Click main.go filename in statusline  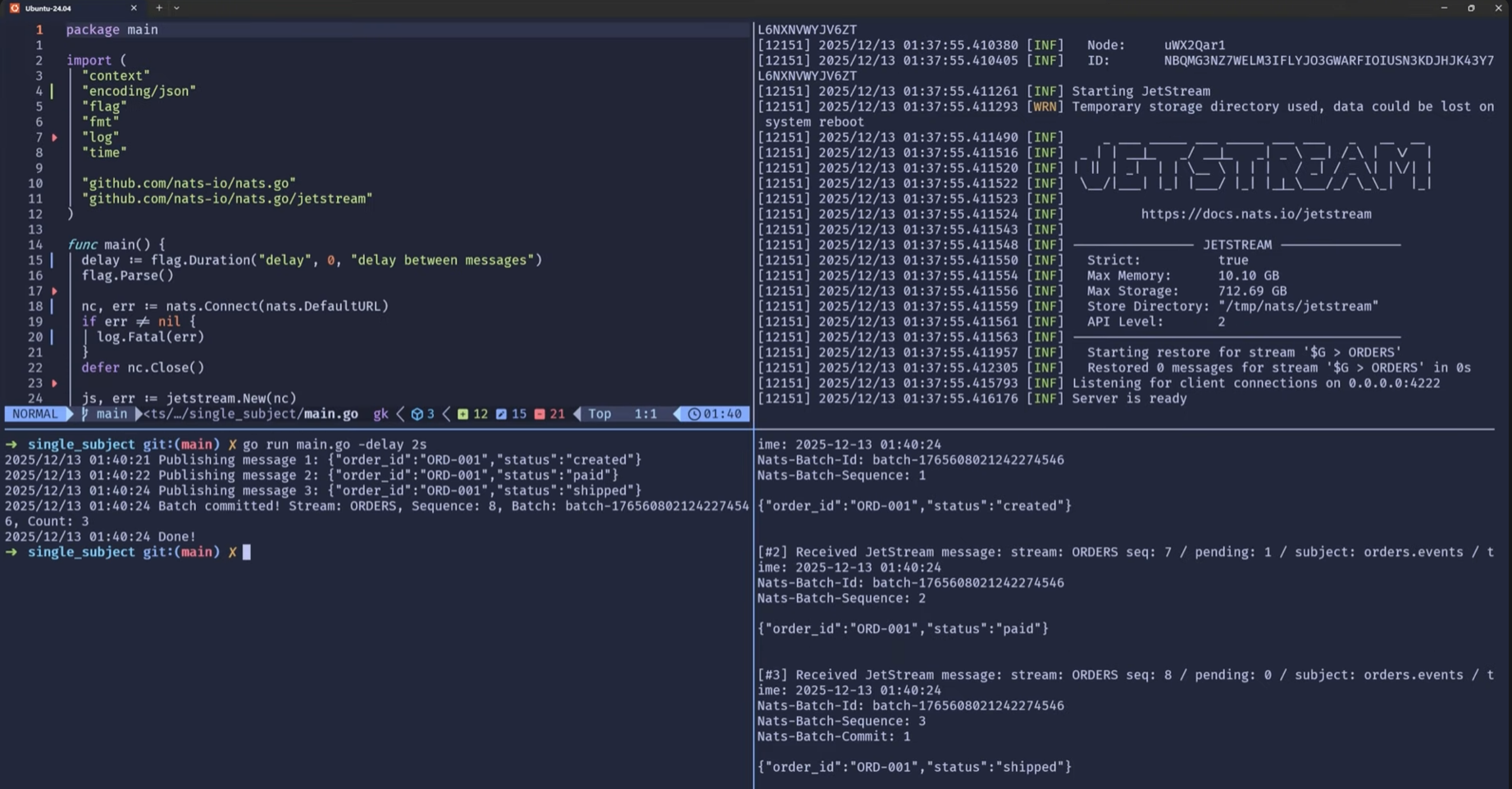pyautogui.click(x=331, y=414)
